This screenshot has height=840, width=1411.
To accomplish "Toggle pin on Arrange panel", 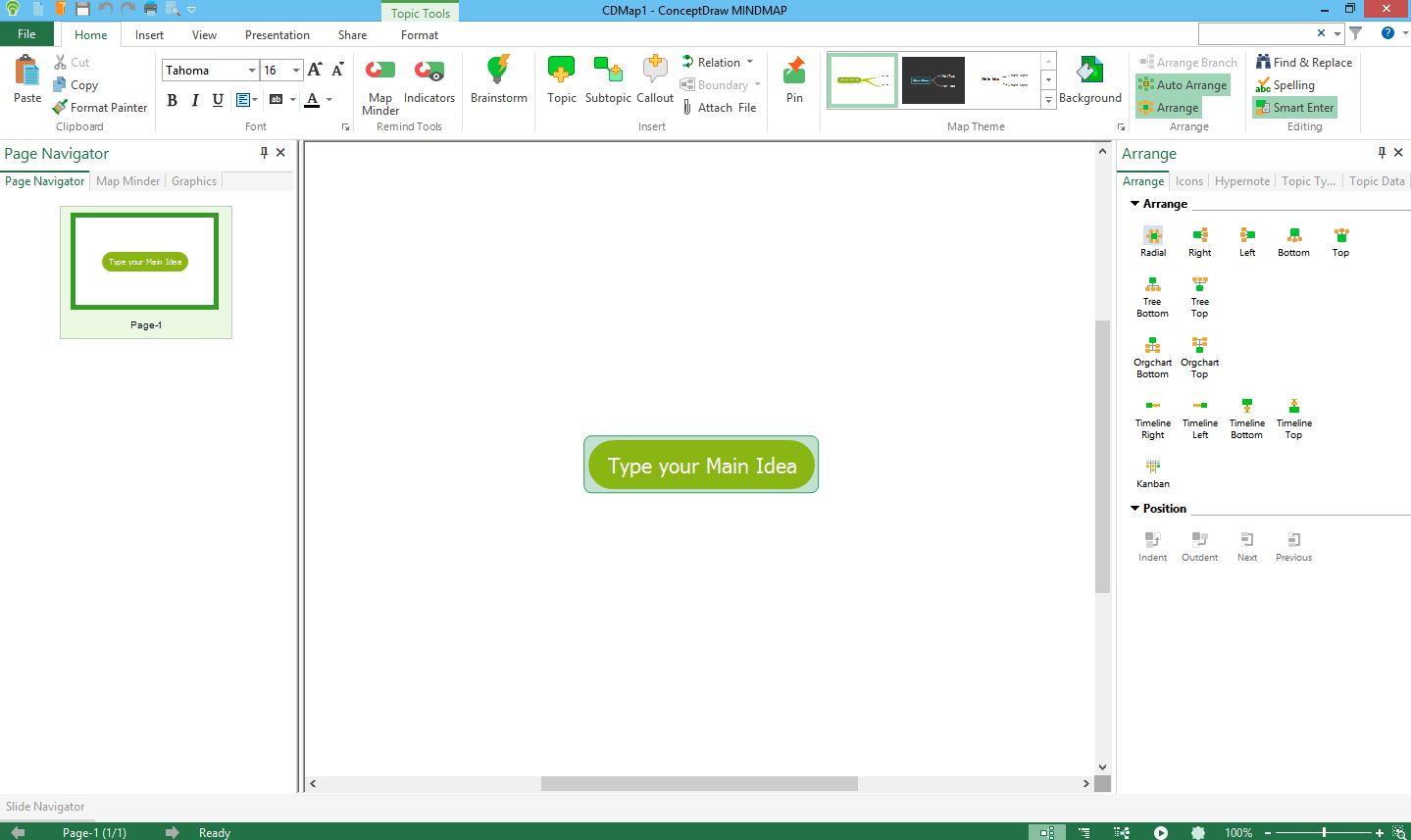I will 1382,153.
